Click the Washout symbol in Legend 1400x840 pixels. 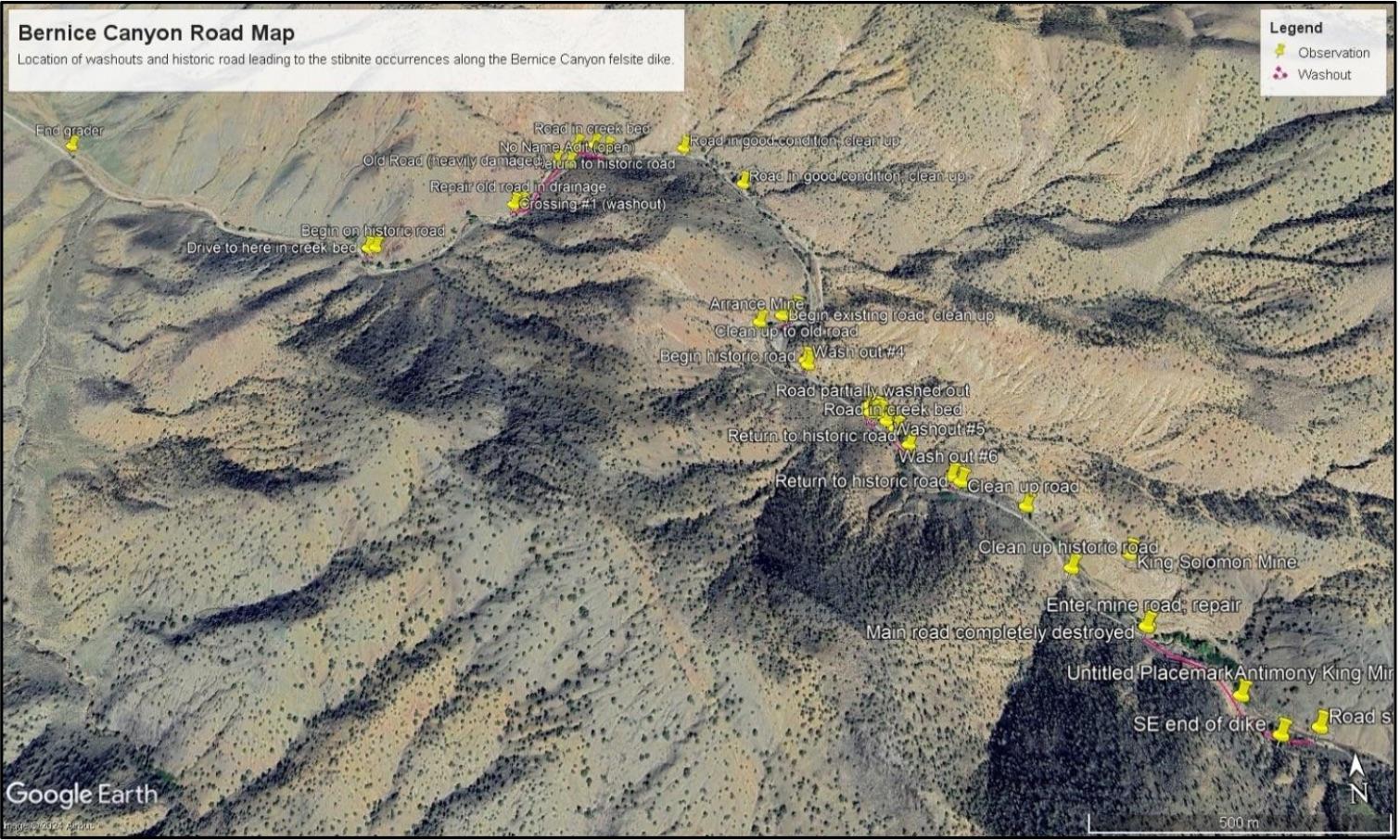coord(1280,74)
